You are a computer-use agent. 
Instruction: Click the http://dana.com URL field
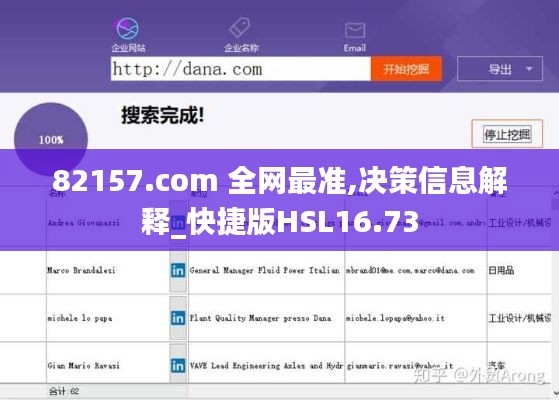[241, 69]
